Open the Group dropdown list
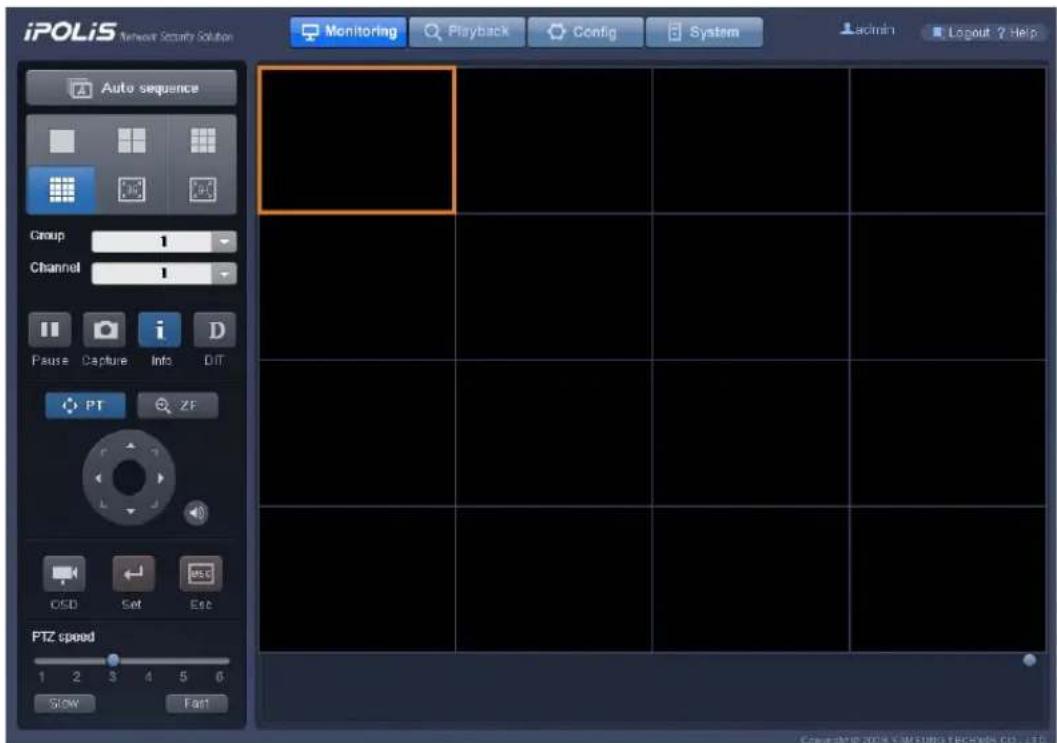1057x743 pixels. click(x=224, y=241)
